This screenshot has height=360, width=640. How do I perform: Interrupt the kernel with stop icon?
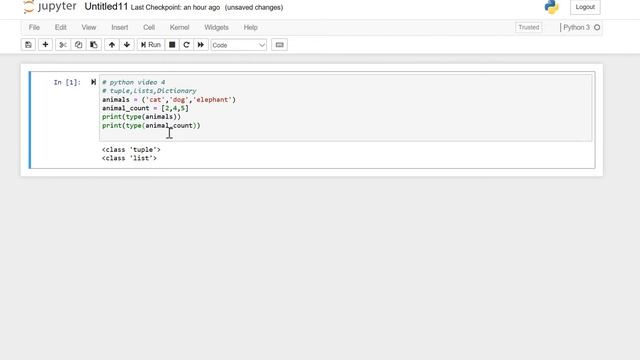(x=172, y=45)
